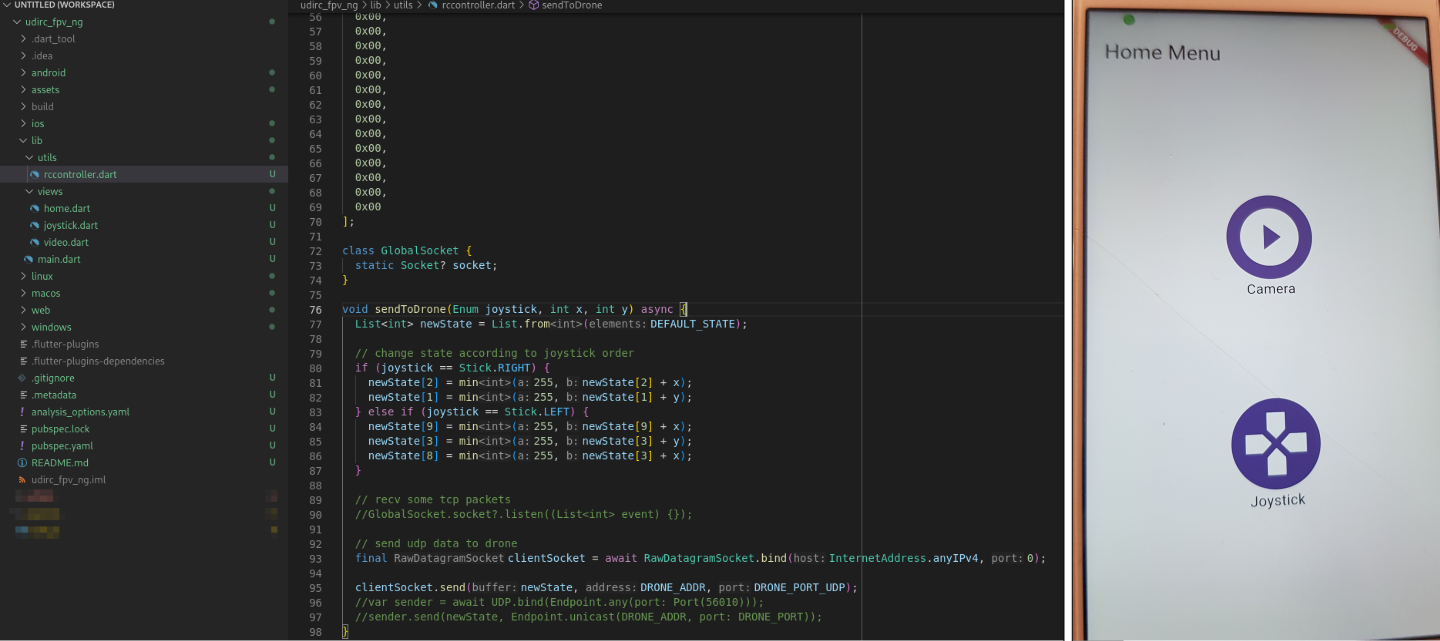
Task: Open .gitignore file in explorer
Action: [52, 378]
